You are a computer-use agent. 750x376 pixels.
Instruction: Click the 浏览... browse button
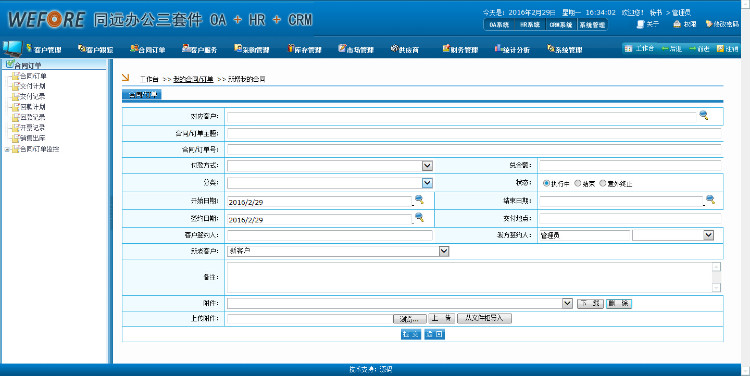pos(409,319)
